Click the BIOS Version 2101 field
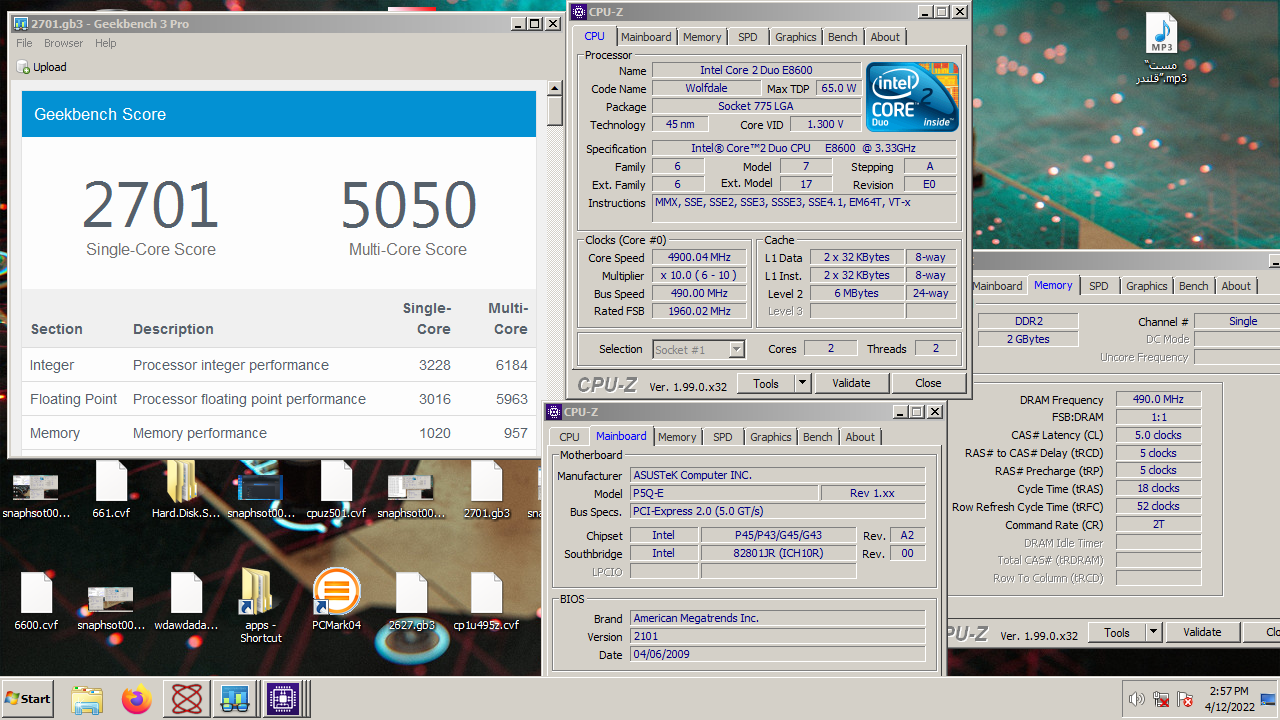Screen dimensions: 1280x720 (777, 636)
